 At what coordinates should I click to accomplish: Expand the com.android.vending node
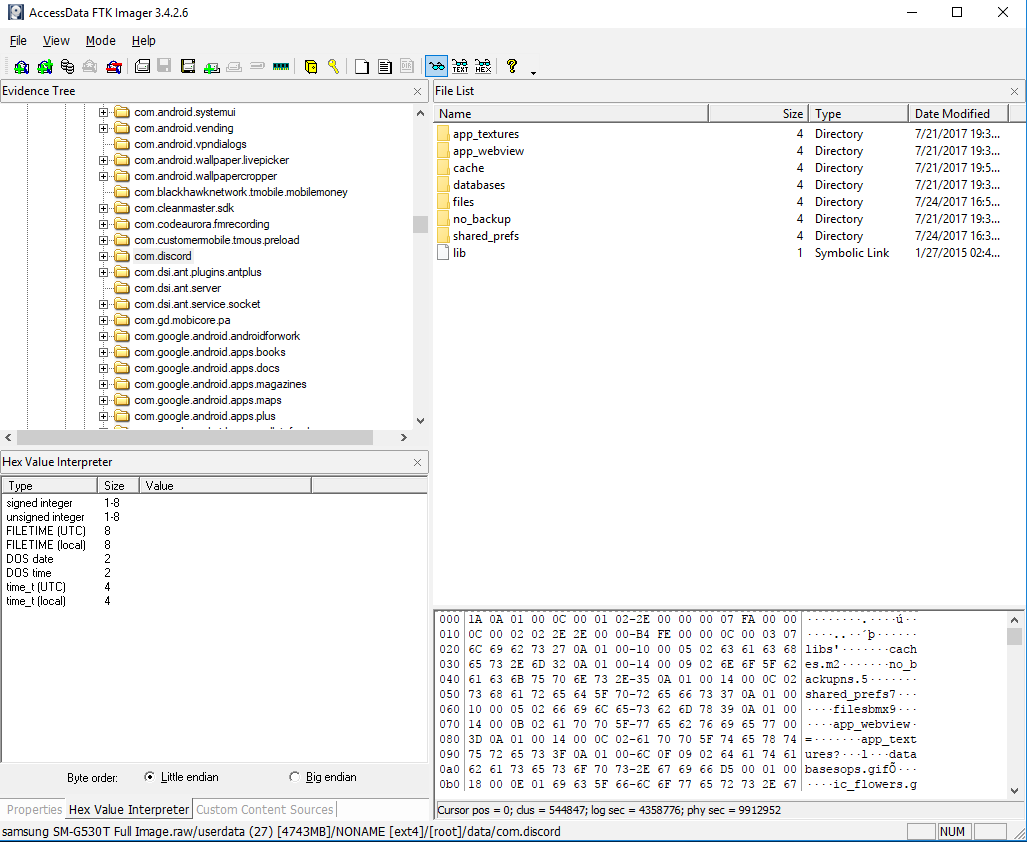[103, 128]
